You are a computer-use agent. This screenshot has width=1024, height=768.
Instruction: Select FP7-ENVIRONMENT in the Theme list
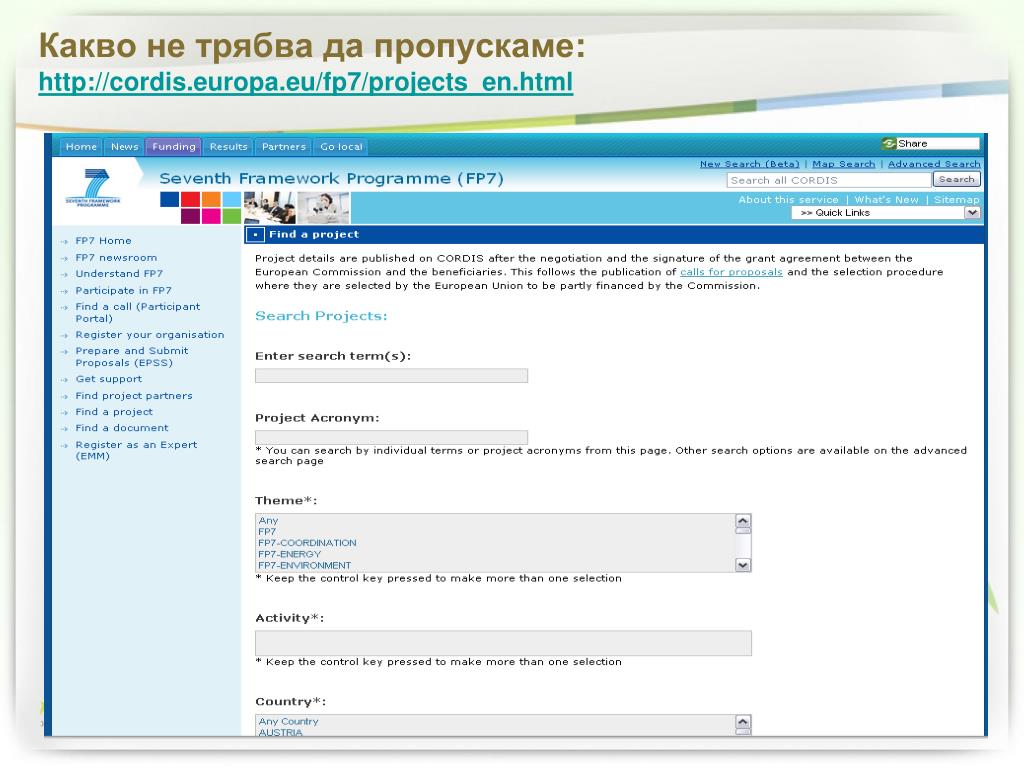304,565
